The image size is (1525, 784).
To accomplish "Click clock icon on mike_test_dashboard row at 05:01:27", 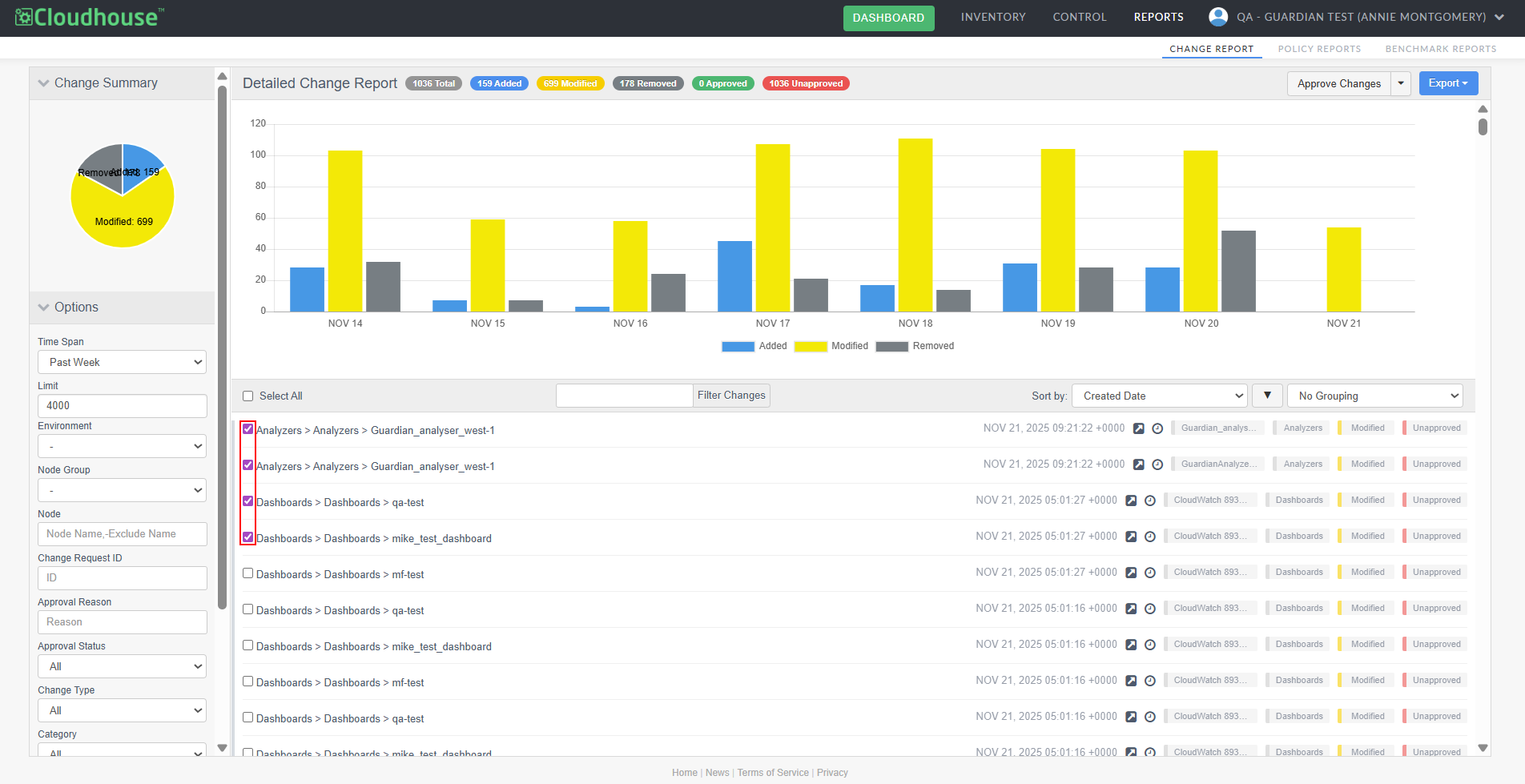I will [1150, 537].
